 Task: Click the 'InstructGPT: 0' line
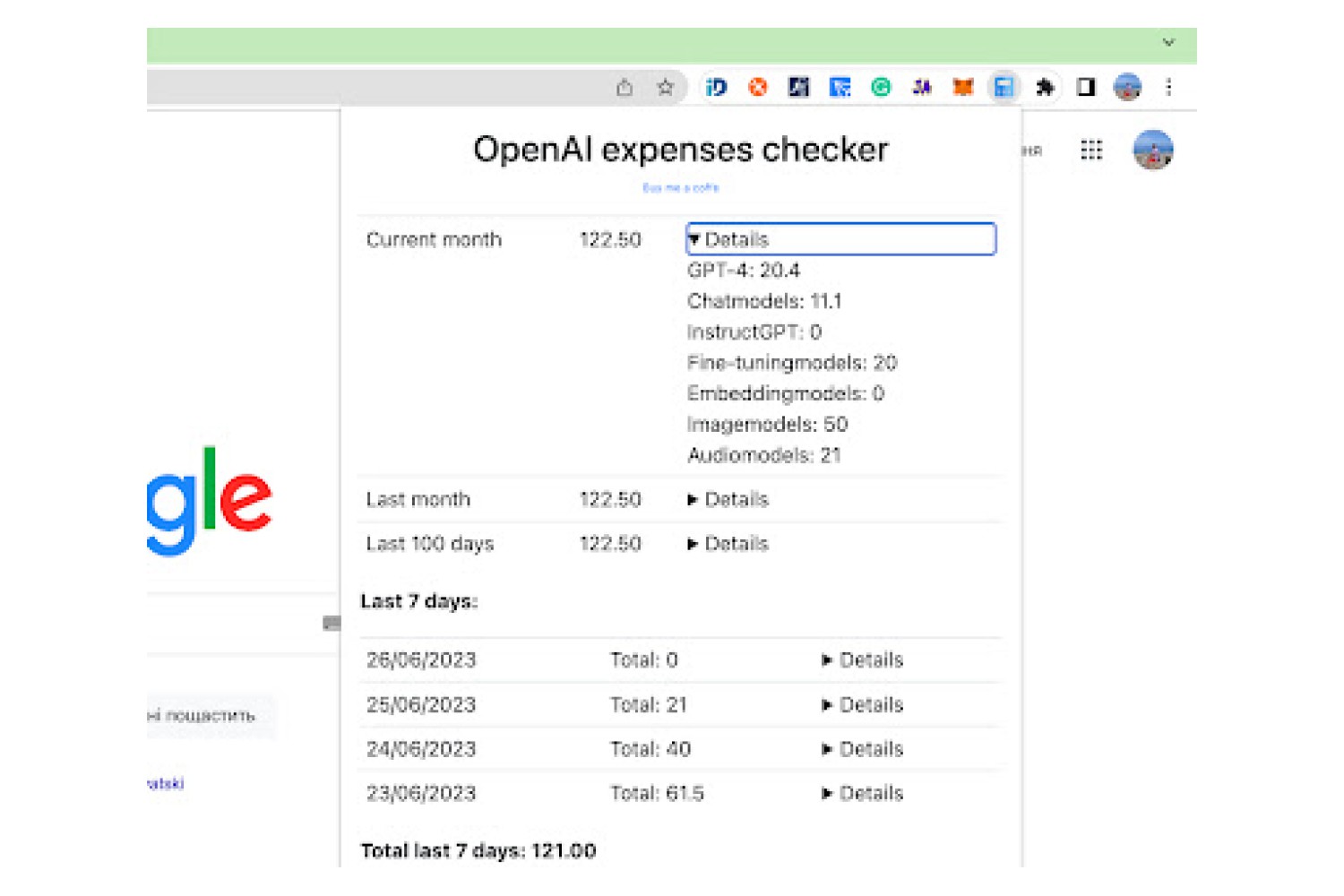754,332
